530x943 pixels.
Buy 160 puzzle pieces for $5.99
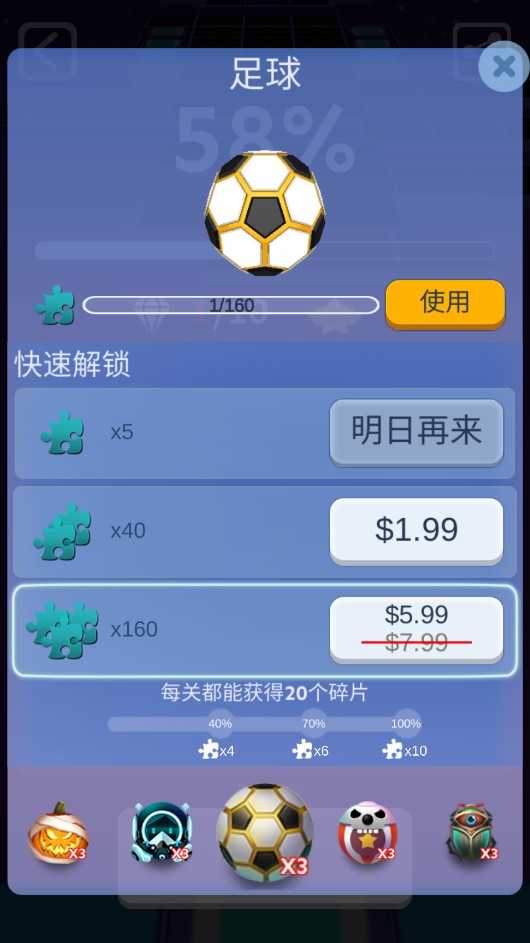pos(416,629)
